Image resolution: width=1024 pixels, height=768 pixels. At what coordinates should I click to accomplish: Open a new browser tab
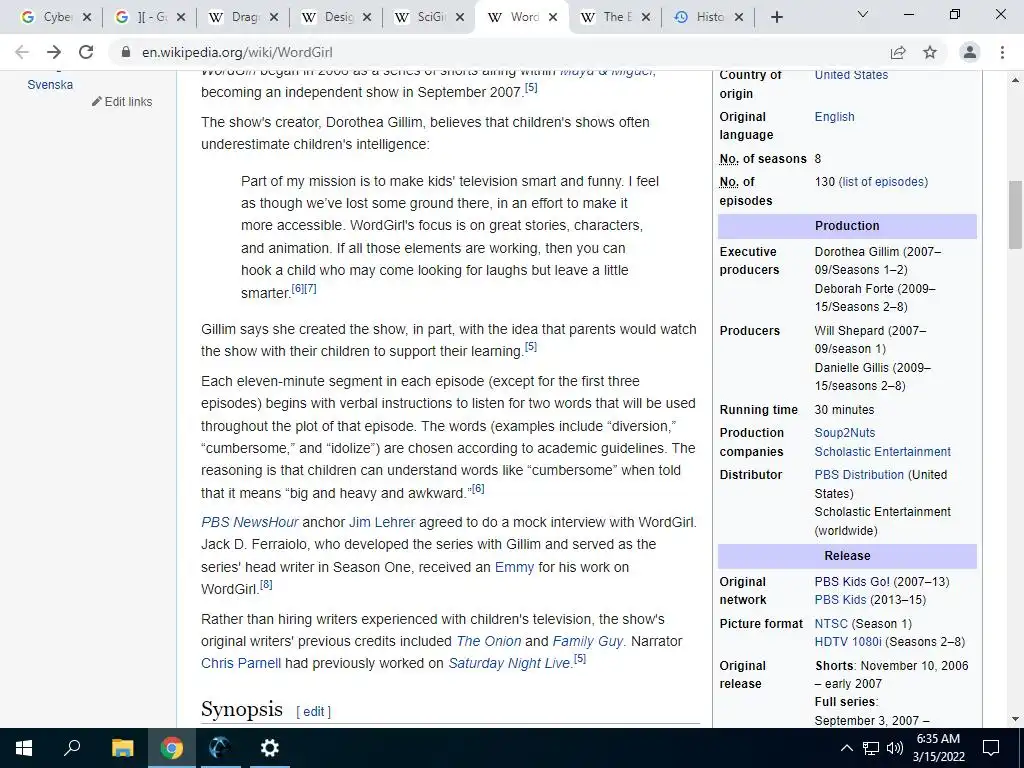click(776, 18)
